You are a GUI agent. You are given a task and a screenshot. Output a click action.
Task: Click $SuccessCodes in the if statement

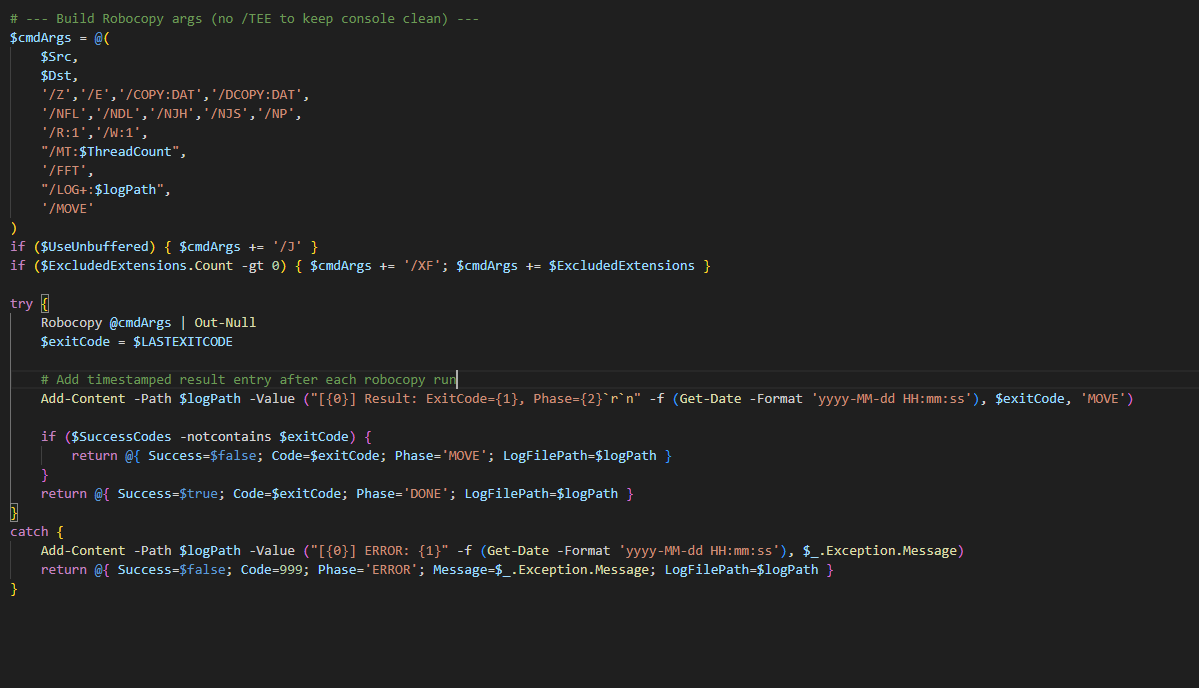coord(122,436)
